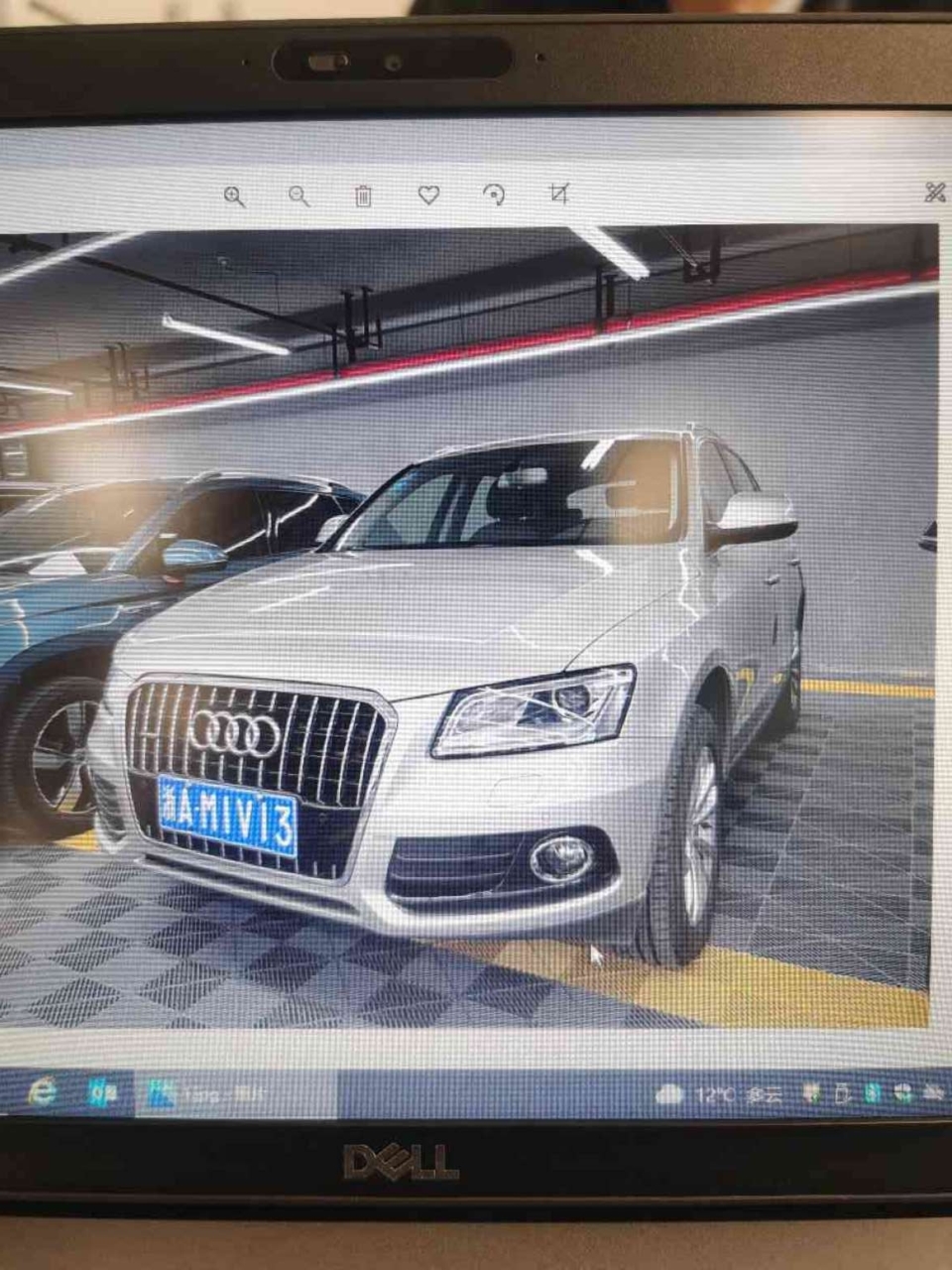Add the photo to favorites
The image size is (952, 1270).
[428, 195]
